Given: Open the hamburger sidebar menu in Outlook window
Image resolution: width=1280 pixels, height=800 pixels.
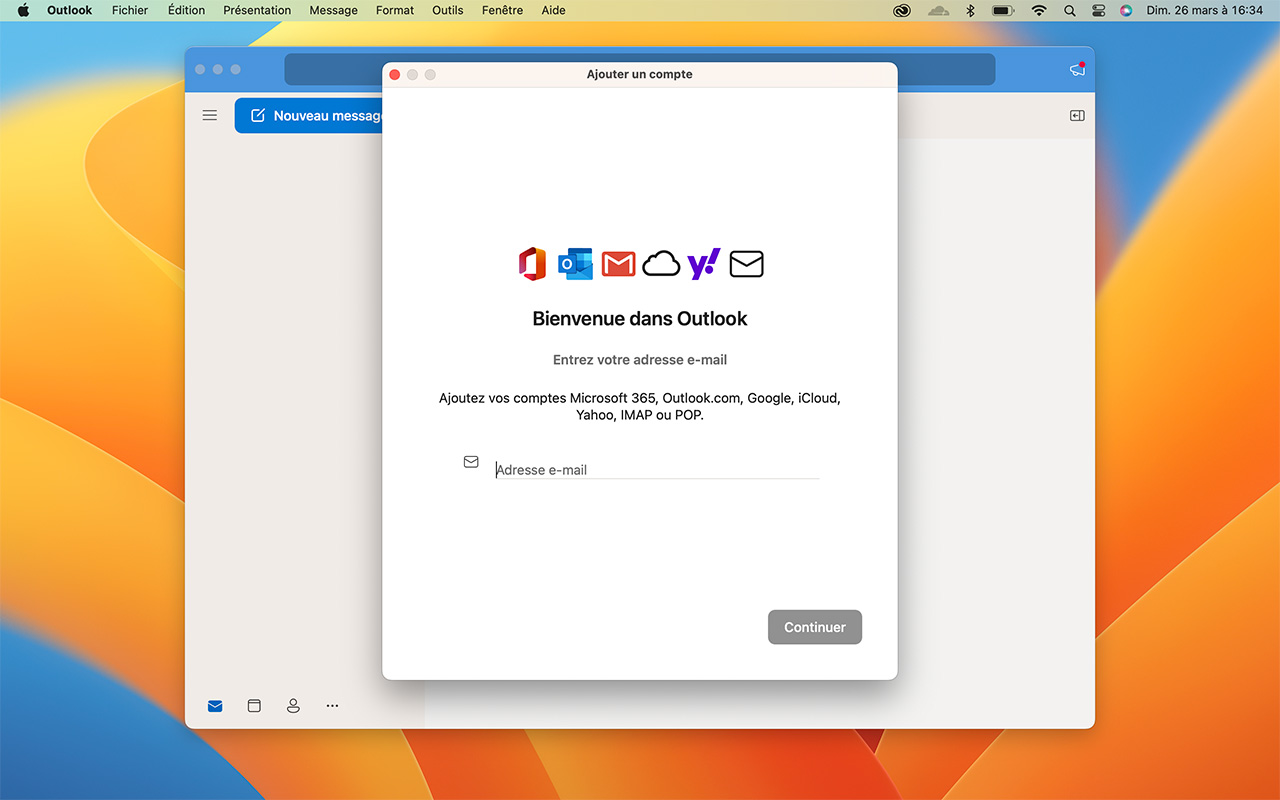Looking at the screenshot, I should (210, 116).
